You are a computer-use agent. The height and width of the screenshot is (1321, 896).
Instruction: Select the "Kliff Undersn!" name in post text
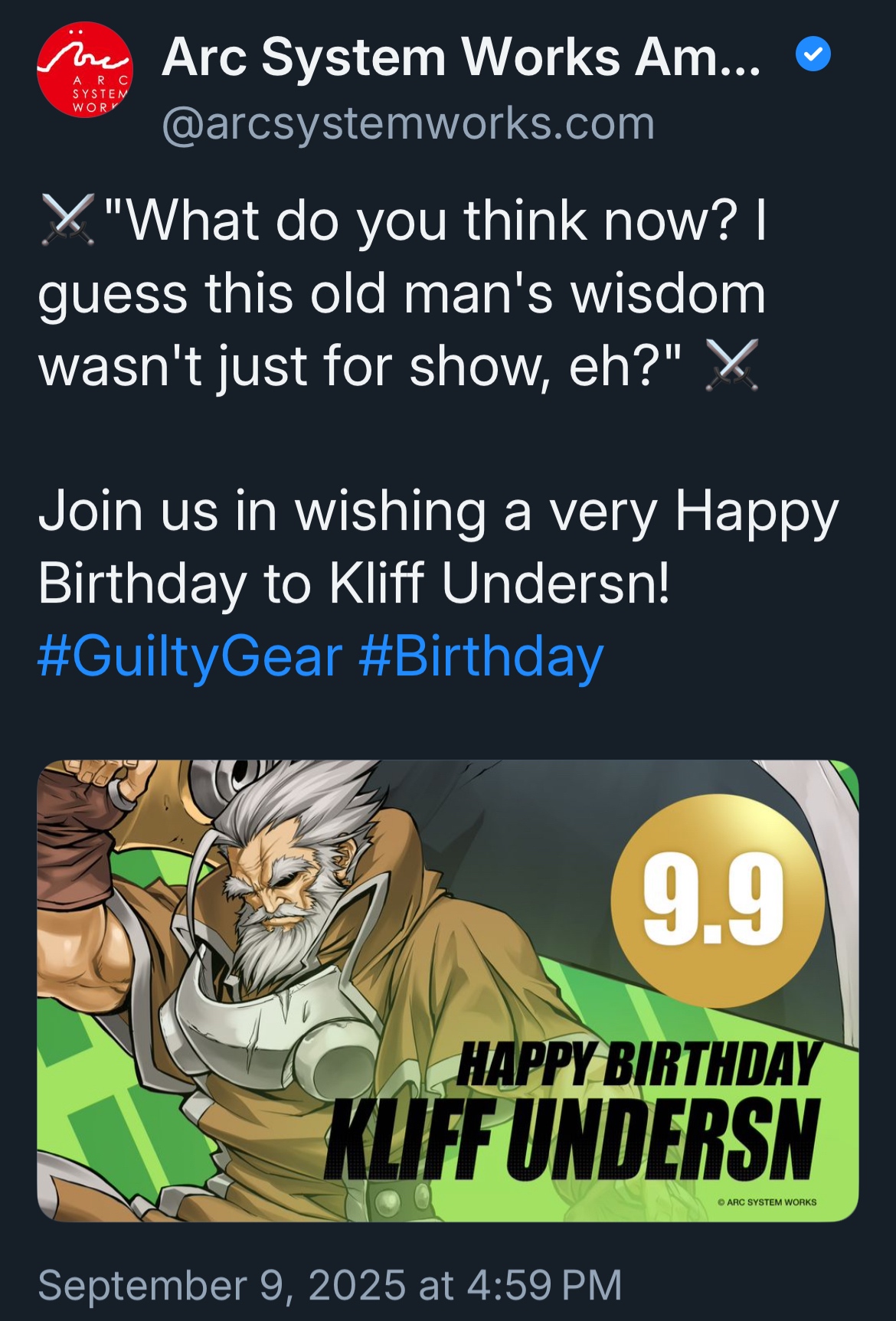[x=499, y=584]
